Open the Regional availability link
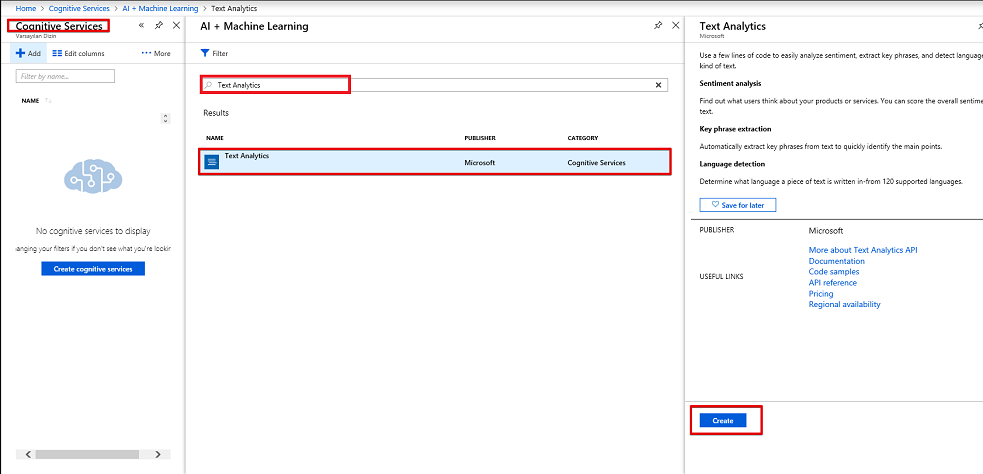The width and height of the screenshot is (983, 474). point(844,304)
